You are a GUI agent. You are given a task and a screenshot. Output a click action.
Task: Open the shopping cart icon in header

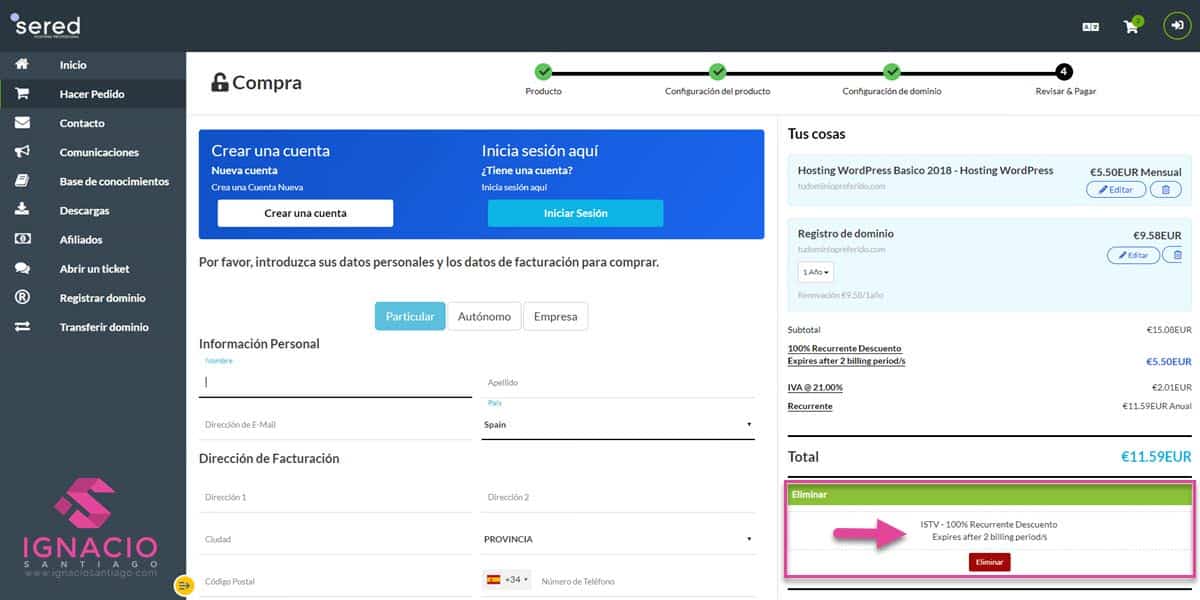[x=1132, y=26]
